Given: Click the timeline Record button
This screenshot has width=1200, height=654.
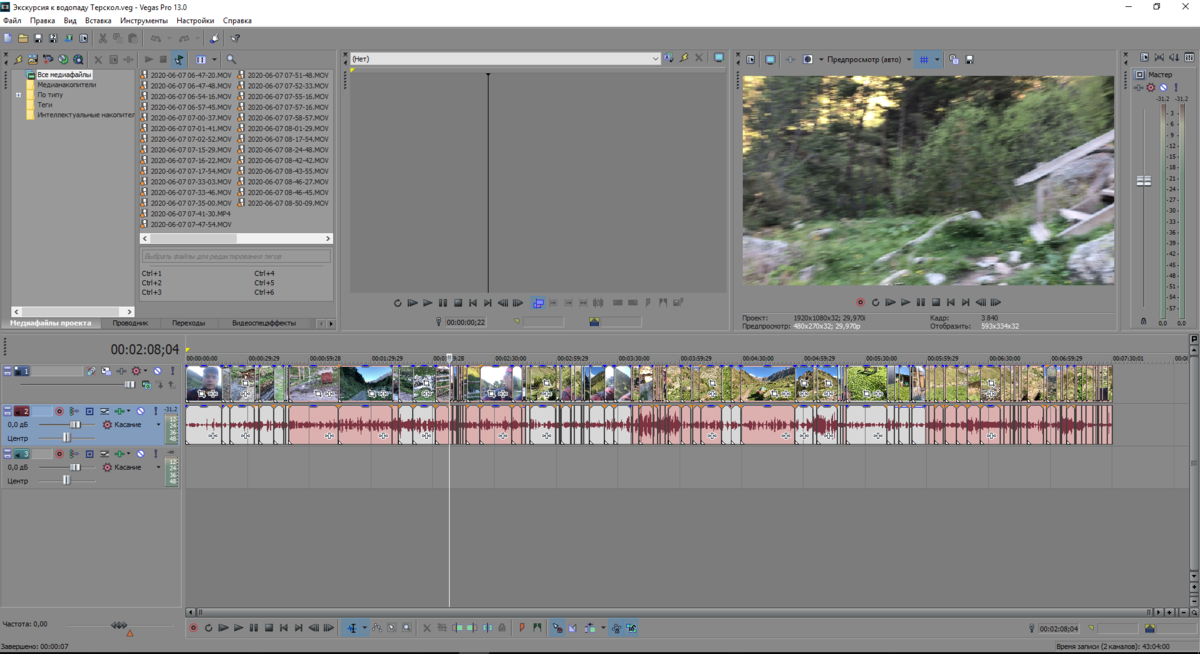Looking at the screenshot, I should click(x=193, y=628).
